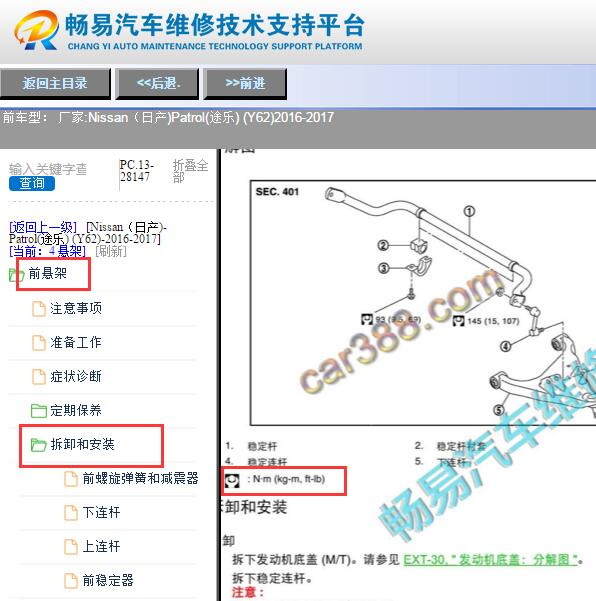Open the 下连杆 document icon

click(71, 513)
